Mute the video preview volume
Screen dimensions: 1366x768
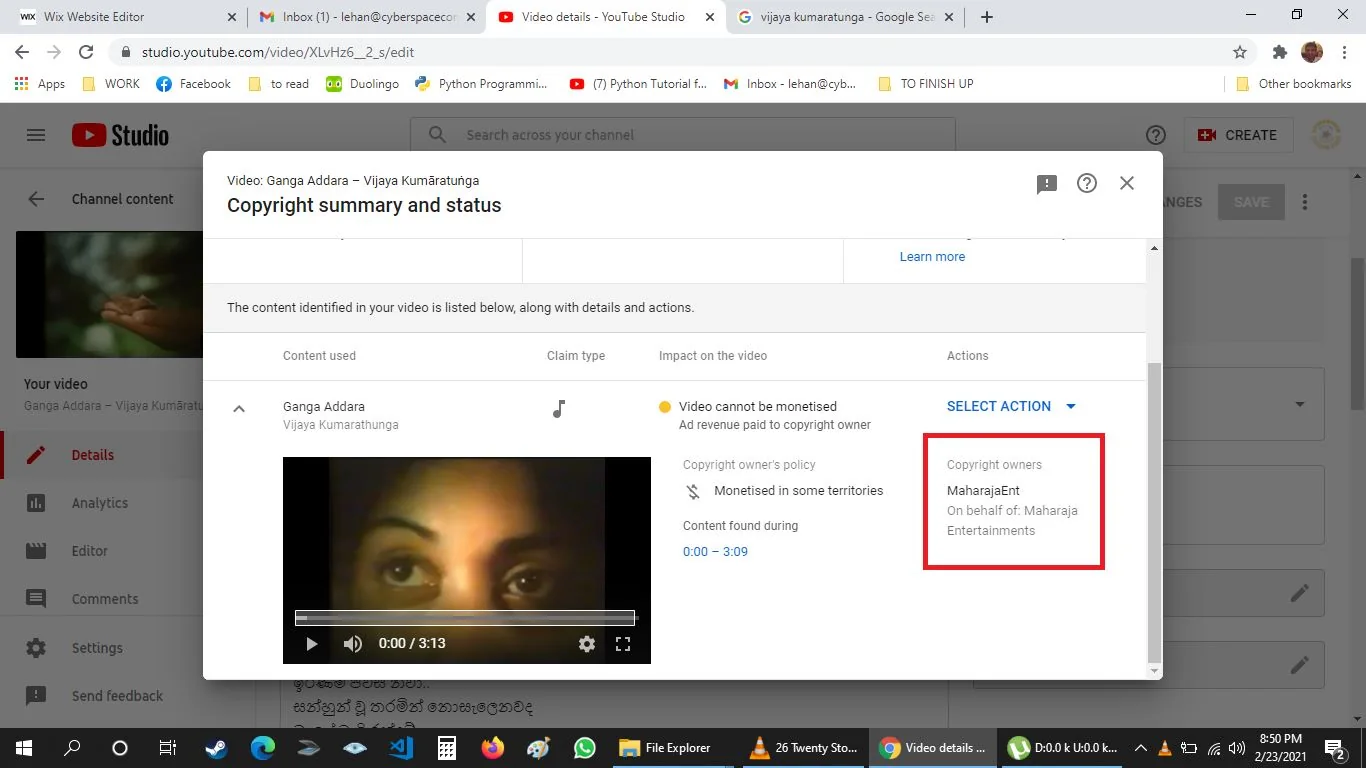tap(353, 644)
